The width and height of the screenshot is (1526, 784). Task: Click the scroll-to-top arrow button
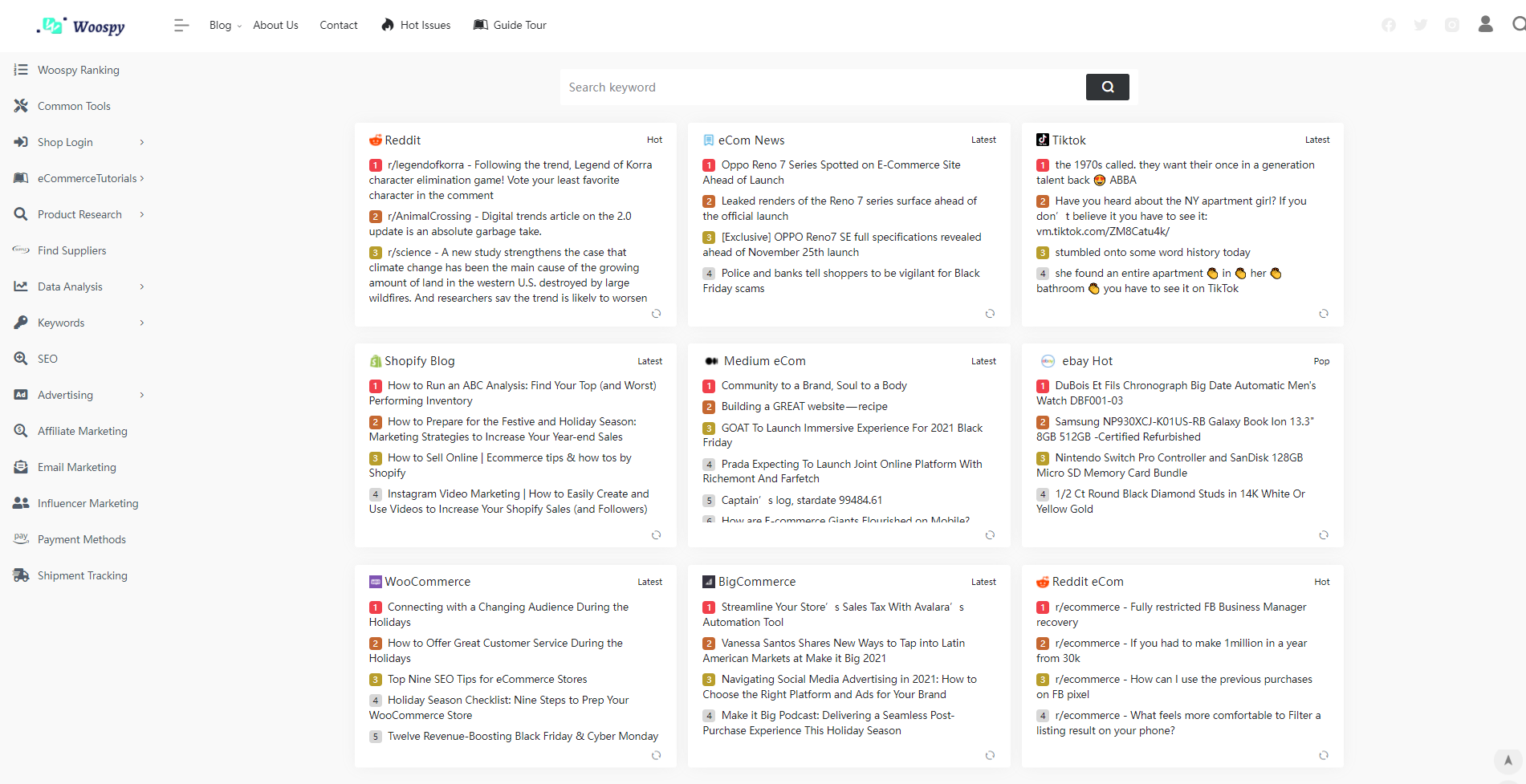[1508, 761]
